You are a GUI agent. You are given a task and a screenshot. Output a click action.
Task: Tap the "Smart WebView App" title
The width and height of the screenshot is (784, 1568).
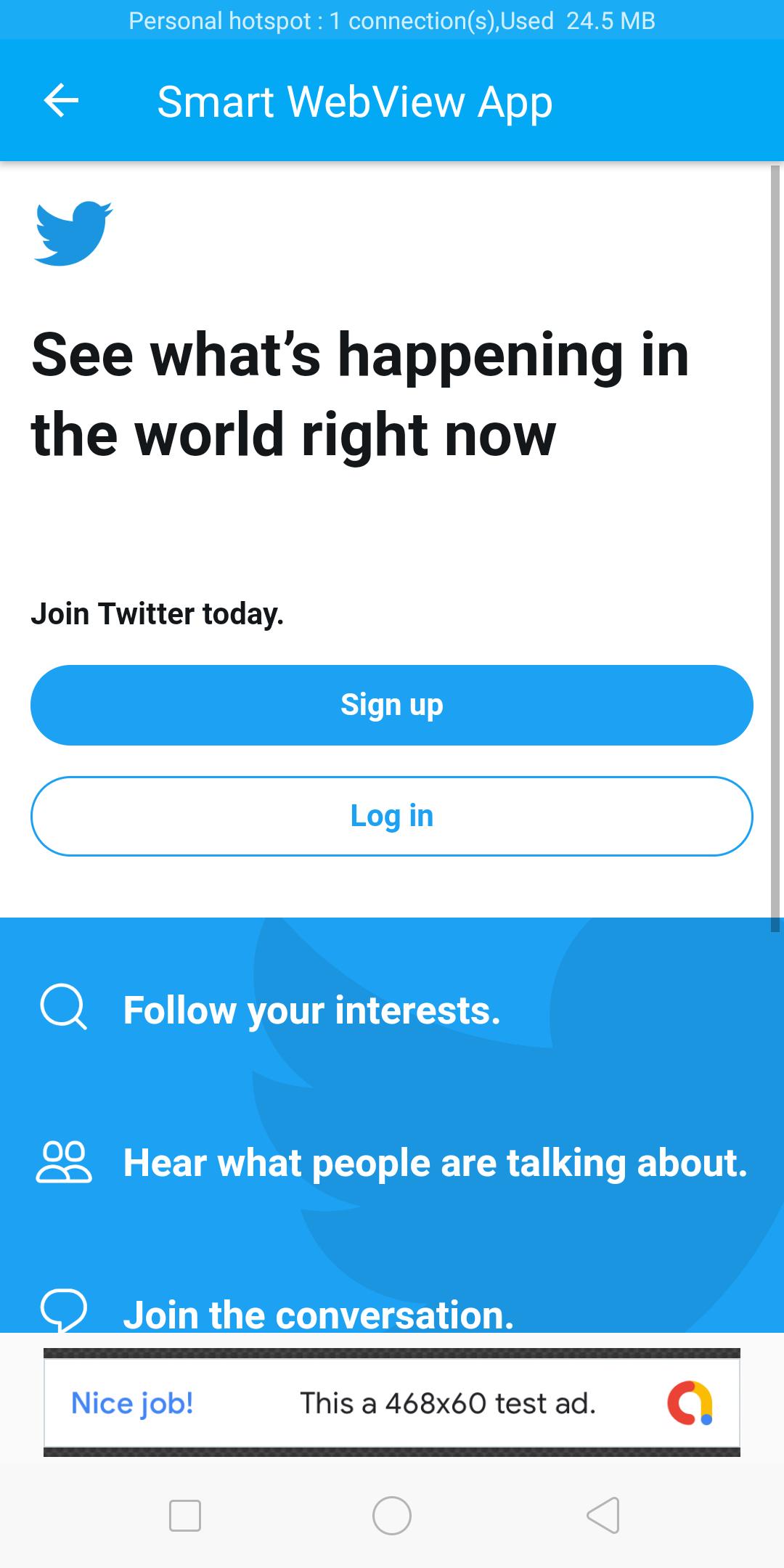click(x=355, y=102)
